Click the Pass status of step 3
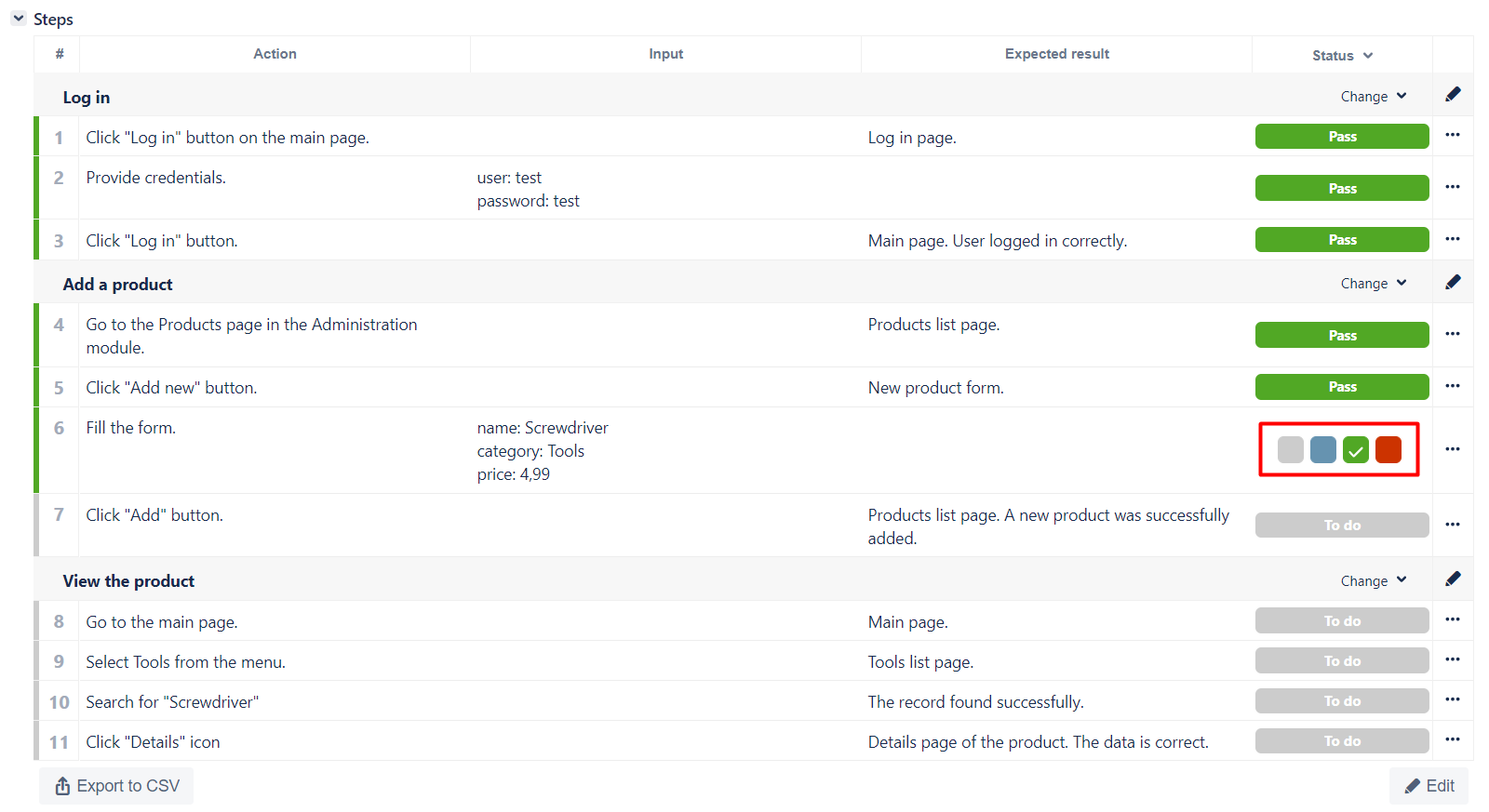 (x=1342, y=239)
